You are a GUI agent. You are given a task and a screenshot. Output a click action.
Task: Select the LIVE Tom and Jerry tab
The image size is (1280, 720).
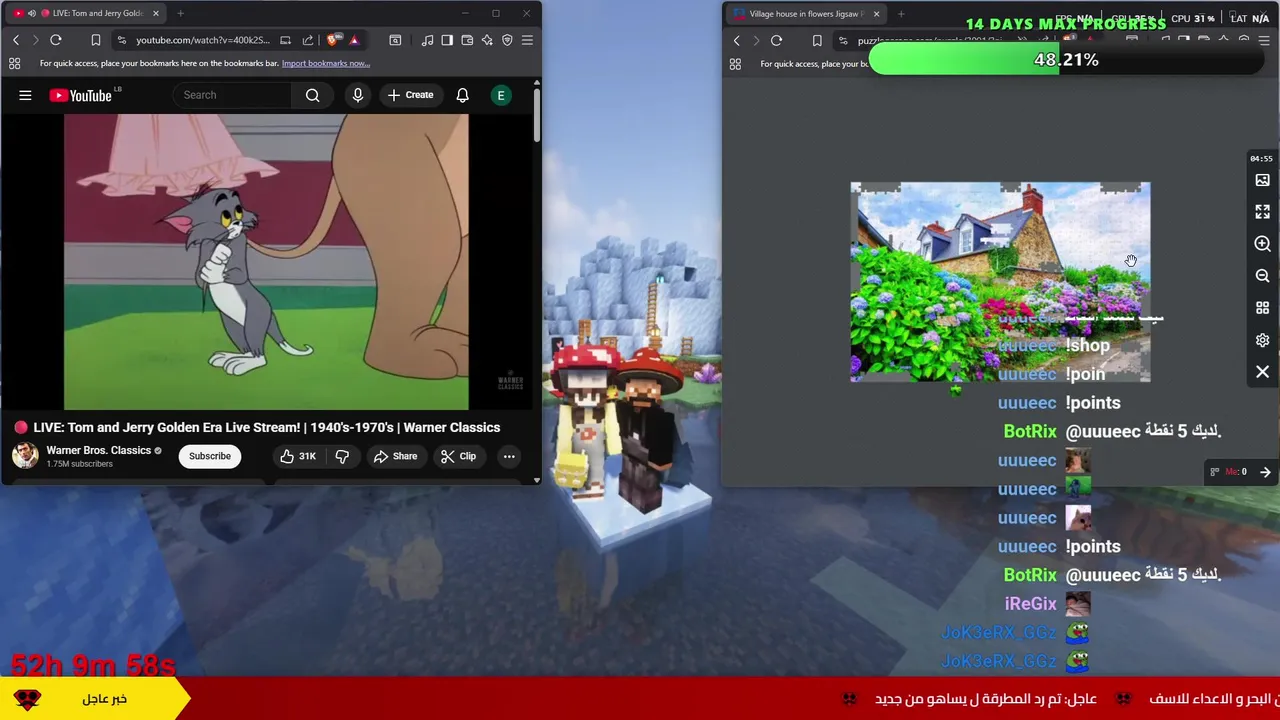(86, 13)
